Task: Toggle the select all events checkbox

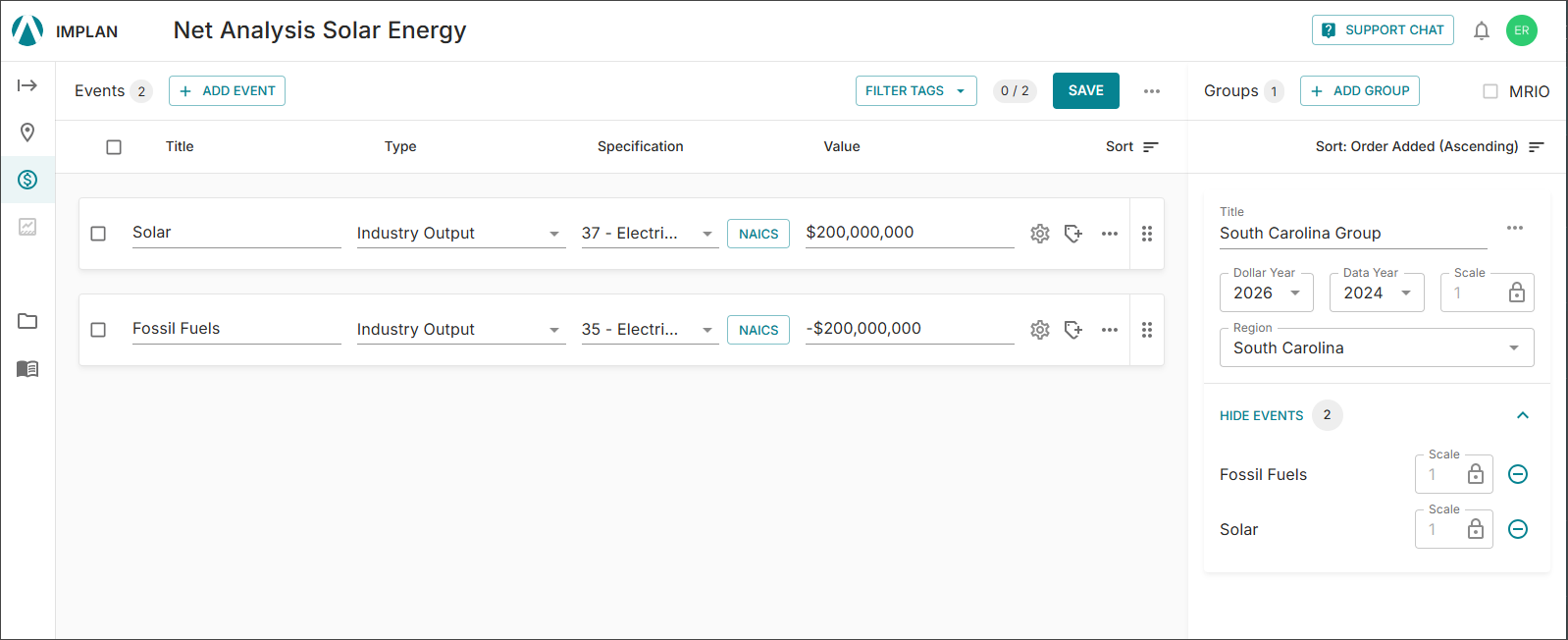Action: tap(114, 147)
